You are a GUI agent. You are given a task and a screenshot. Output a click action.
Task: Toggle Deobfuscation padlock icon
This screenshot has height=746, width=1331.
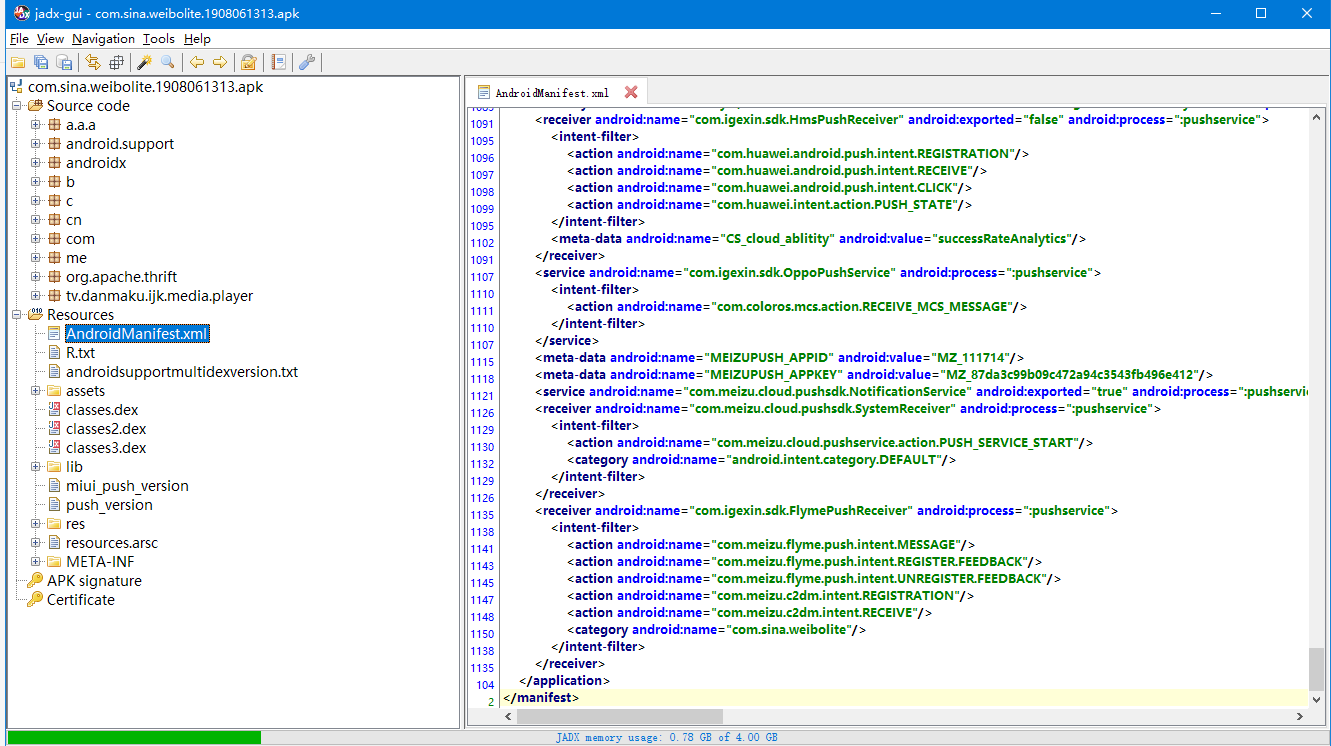click(249, 62)
